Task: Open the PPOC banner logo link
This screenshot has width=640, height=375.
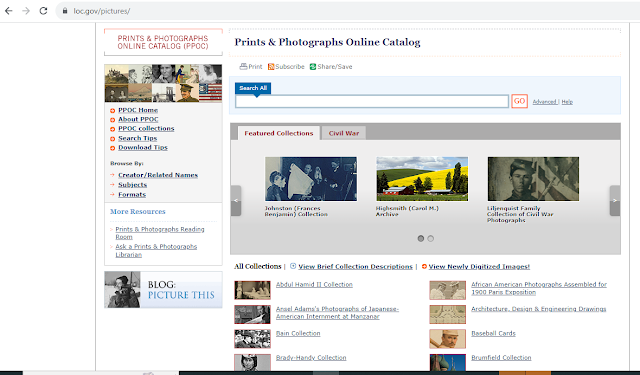Action: coord(163,42)
